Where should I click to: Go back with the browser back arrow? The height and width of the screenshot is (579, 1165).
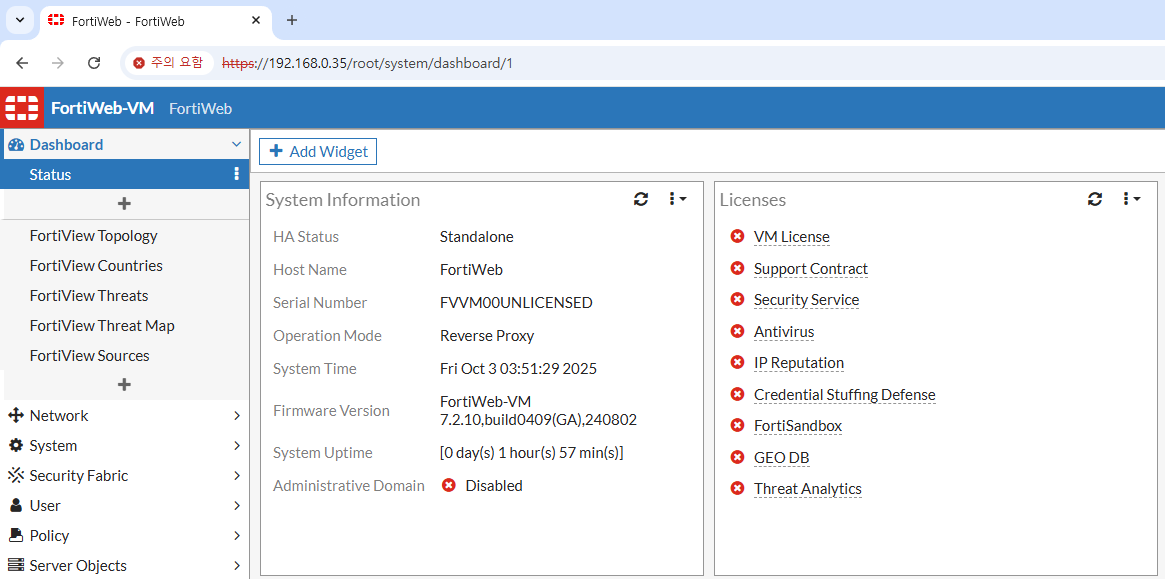22,63
